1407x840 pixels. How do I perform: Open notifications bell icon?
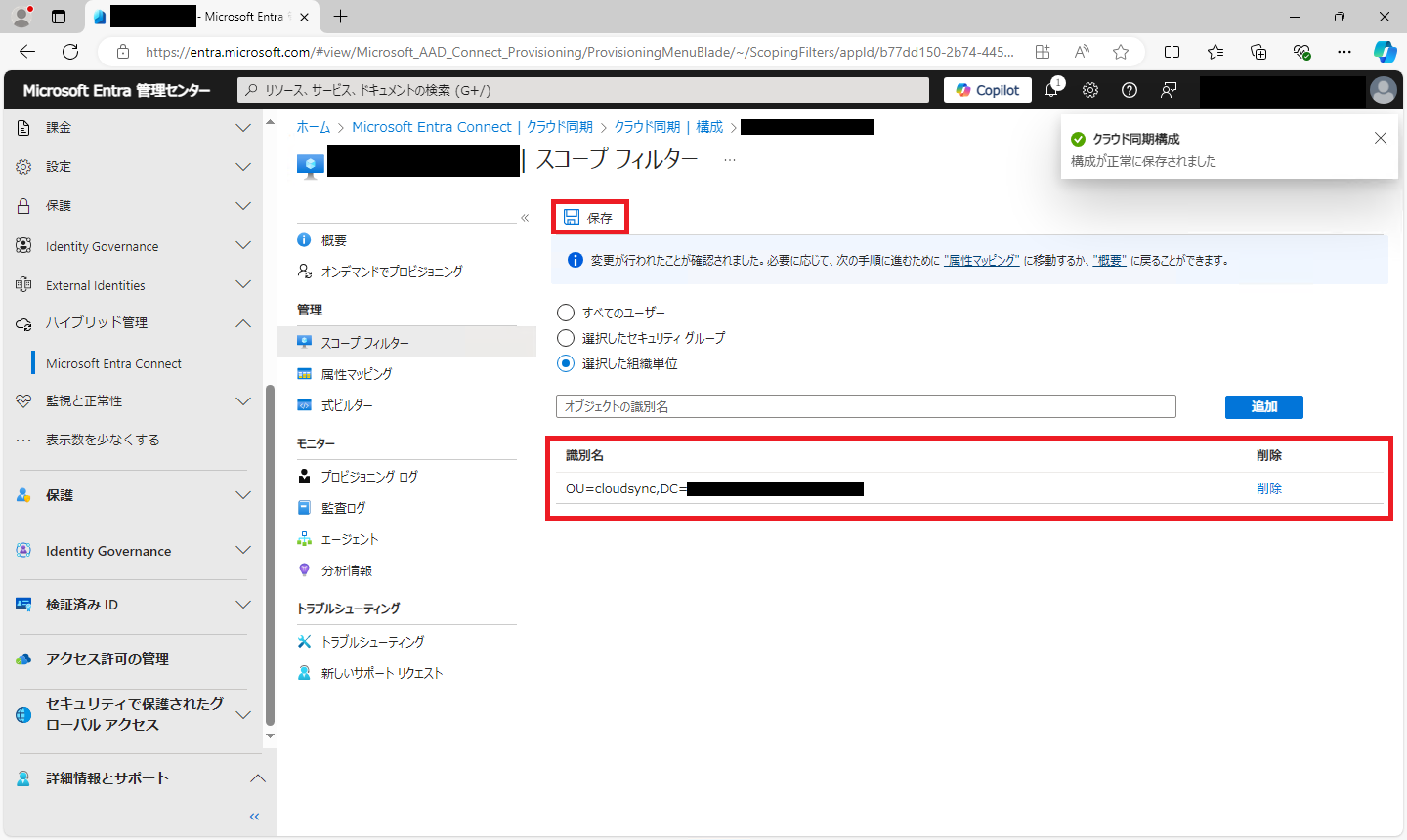(x=1051, y=90)
